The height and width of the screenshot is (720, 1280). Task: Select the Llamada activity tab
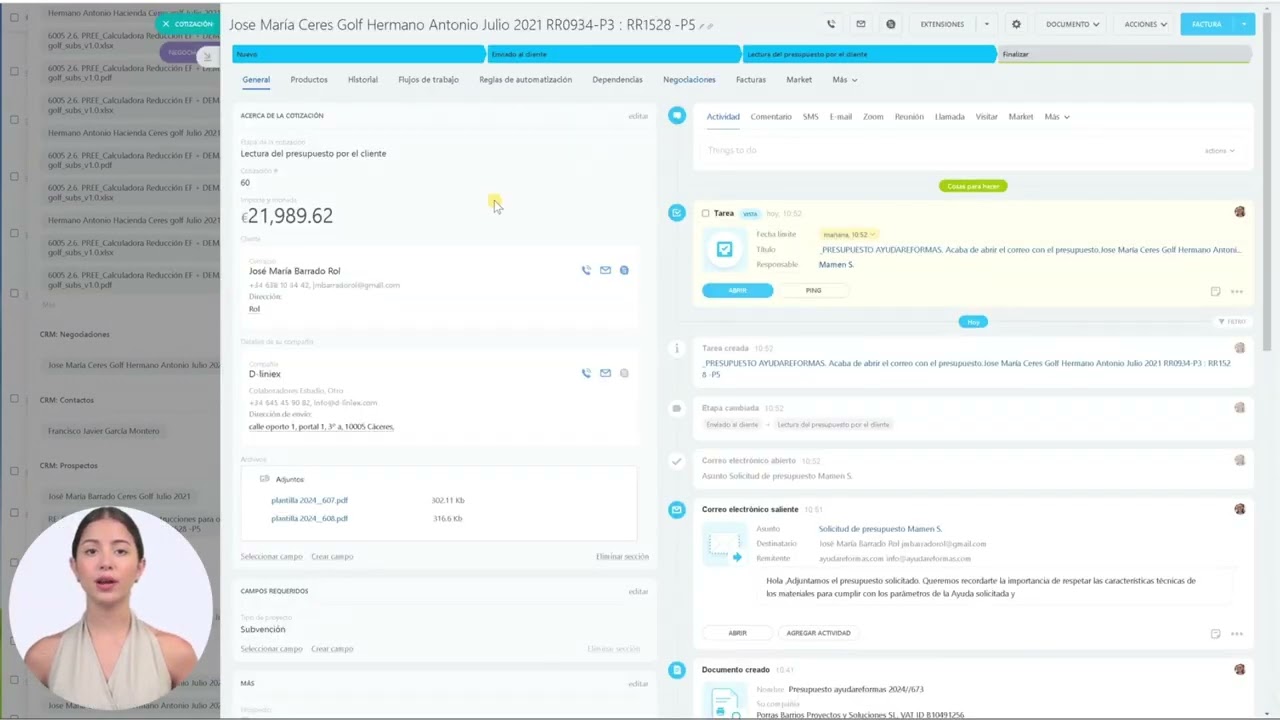click(949, 117)
